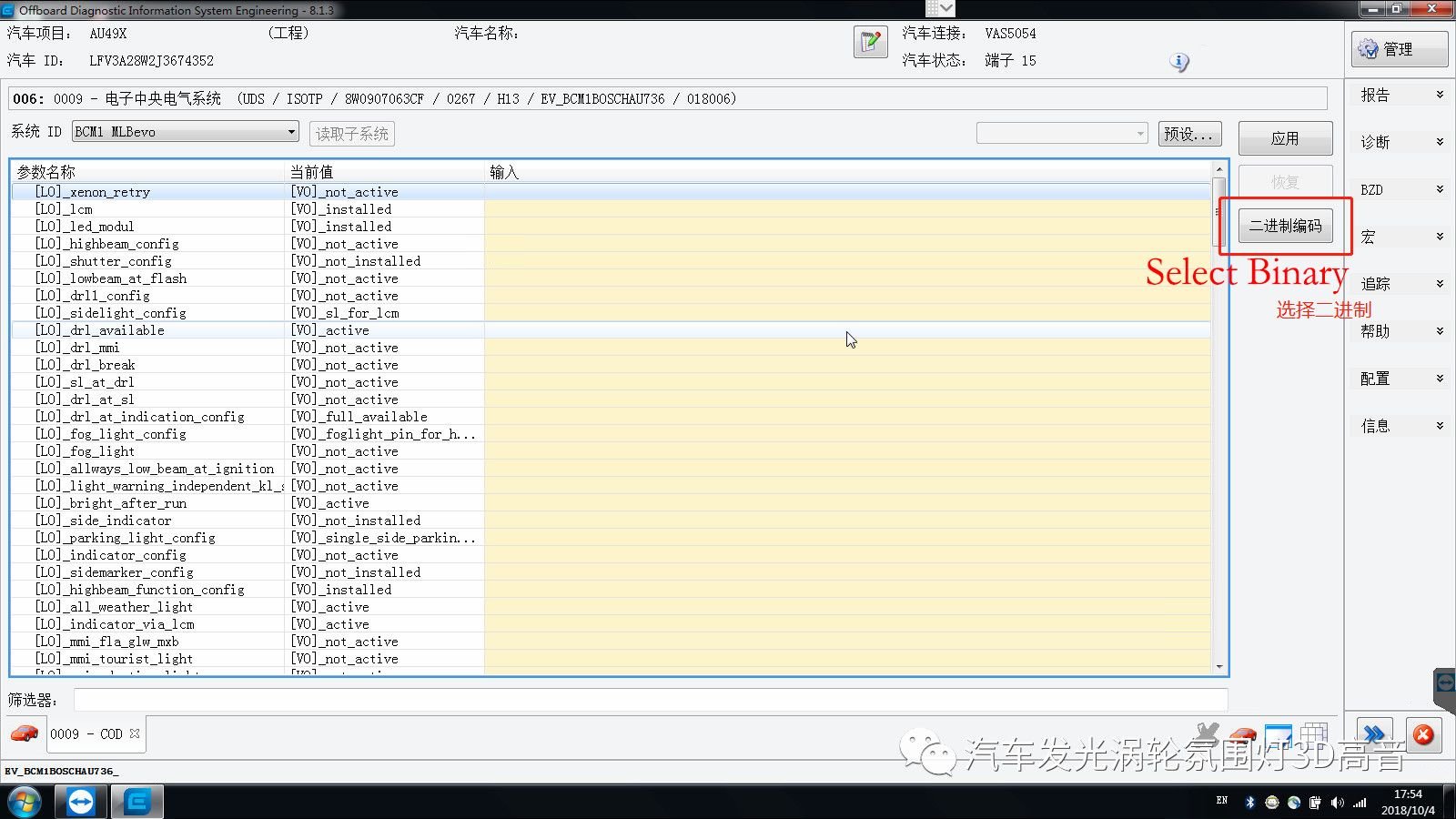Open Bluetooth settings from the system tray
Image resolution: width=1456 pixels, height=819 pixels.
1249,802
